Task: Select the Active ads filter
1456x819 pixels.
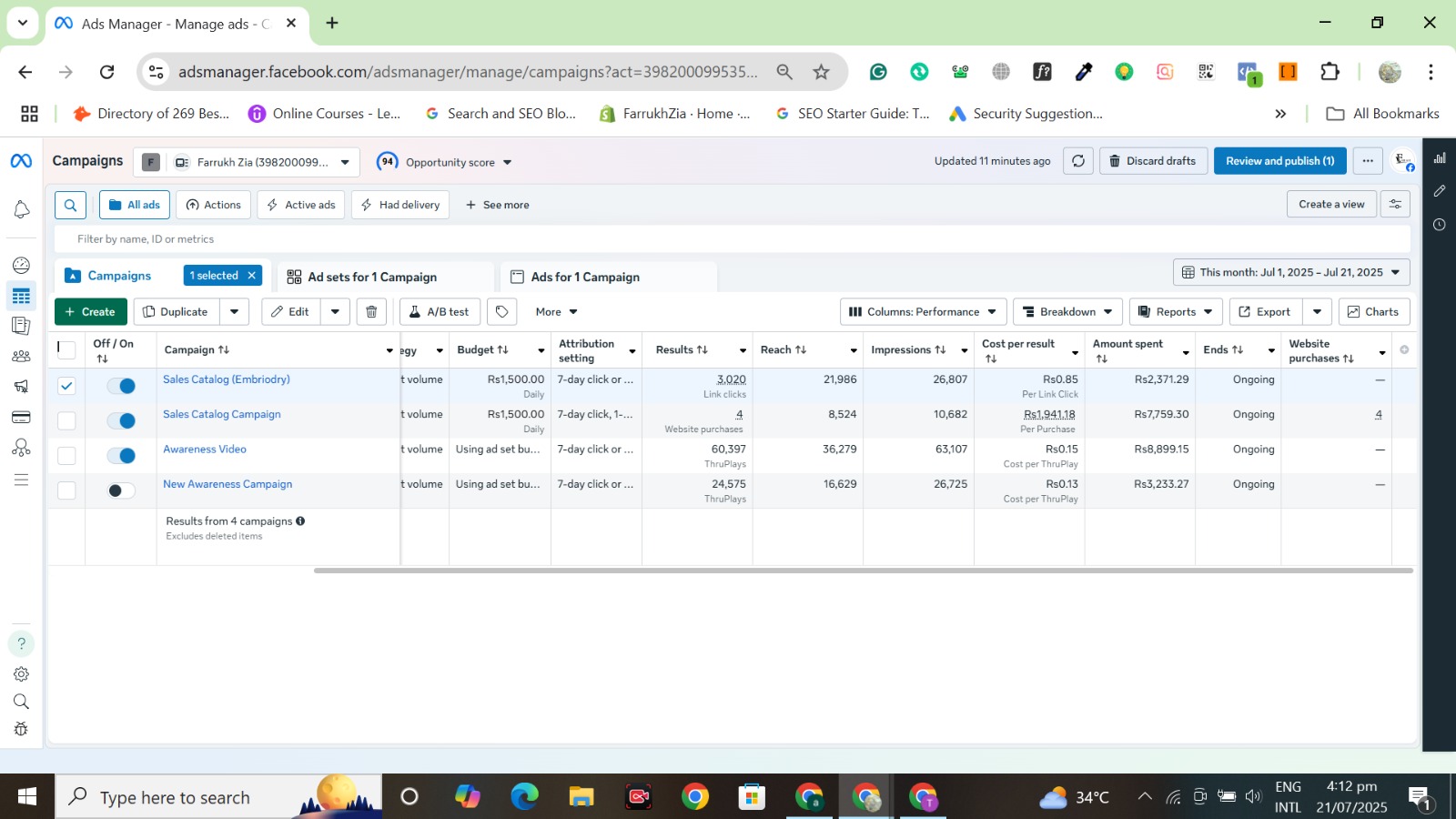Action: (x=301, y=205)
